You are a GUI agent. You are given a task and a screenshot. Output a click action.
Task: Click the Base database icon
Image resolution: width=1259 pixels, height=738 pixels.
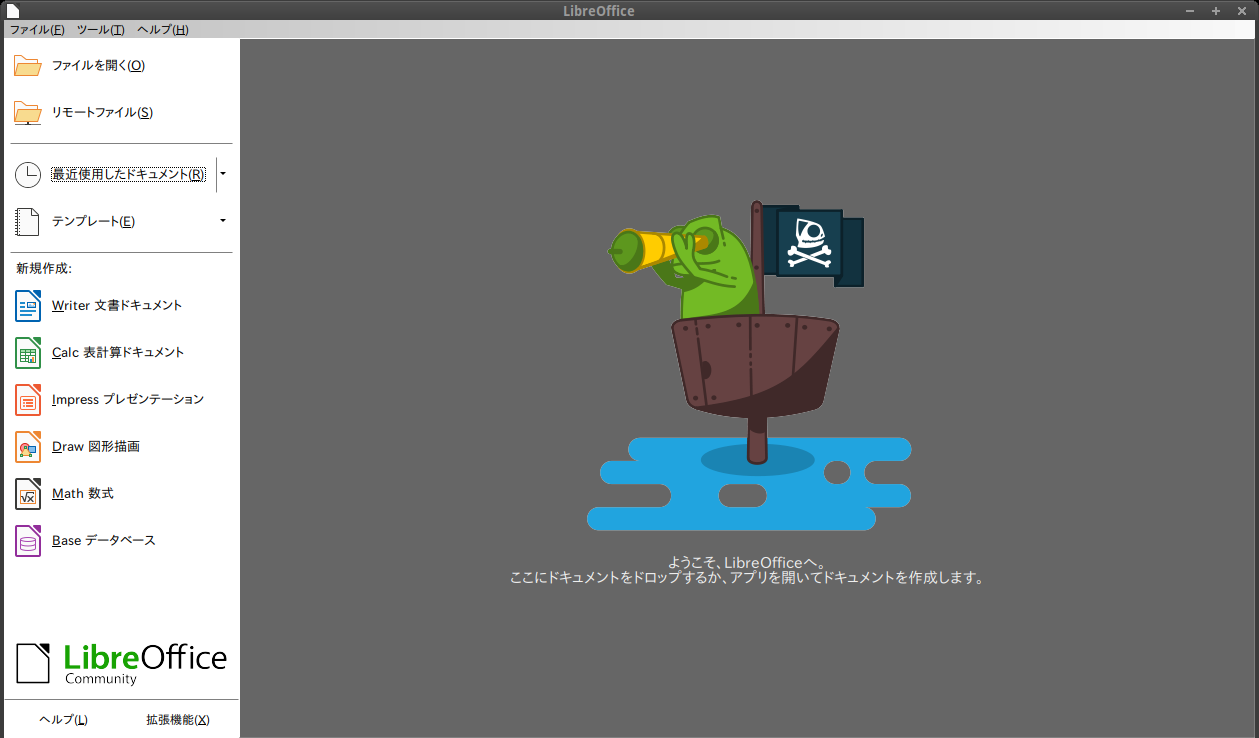(28, 540)
